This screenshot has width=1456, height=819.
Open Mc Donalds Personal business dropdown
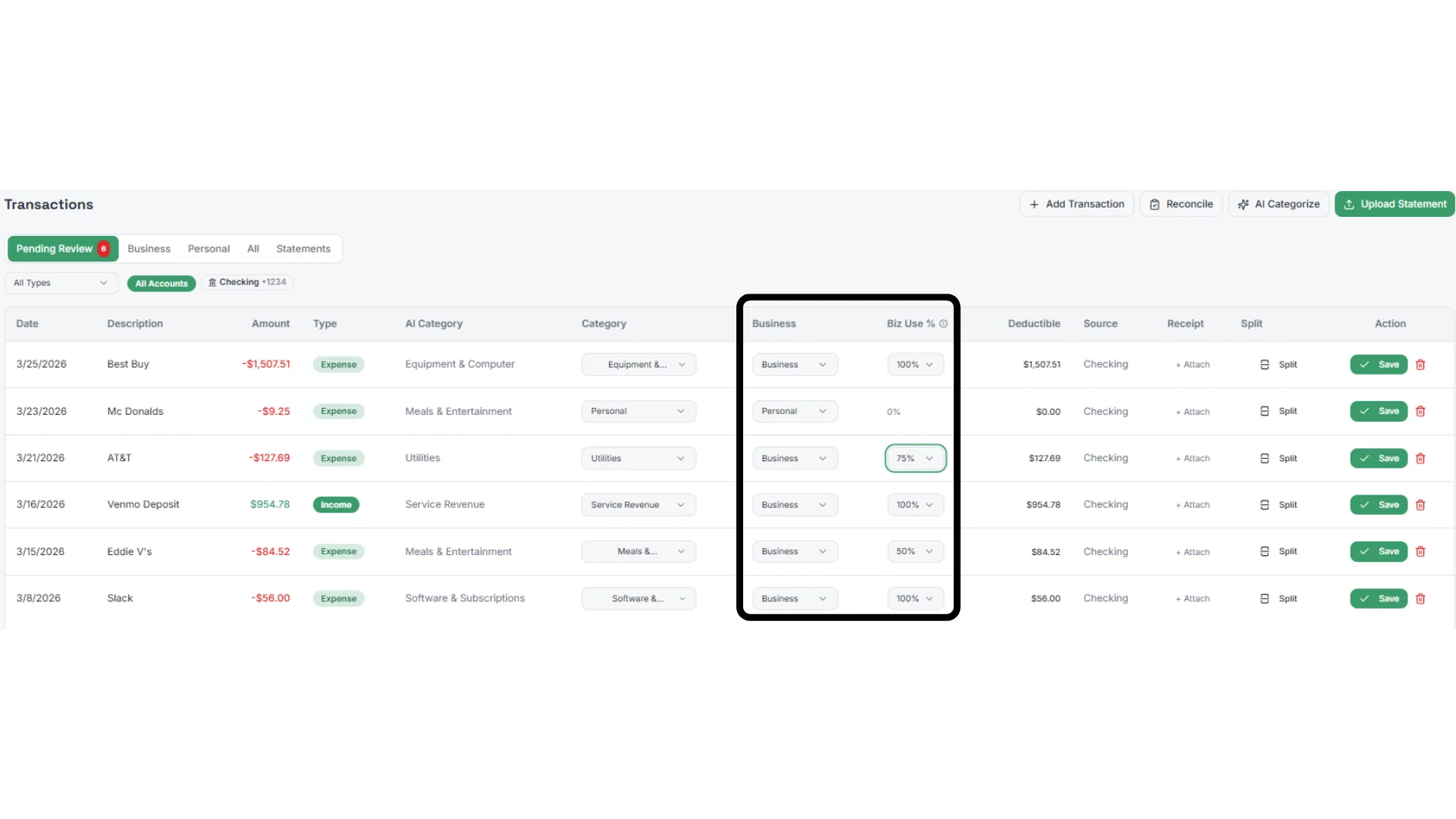click(795, 411)
